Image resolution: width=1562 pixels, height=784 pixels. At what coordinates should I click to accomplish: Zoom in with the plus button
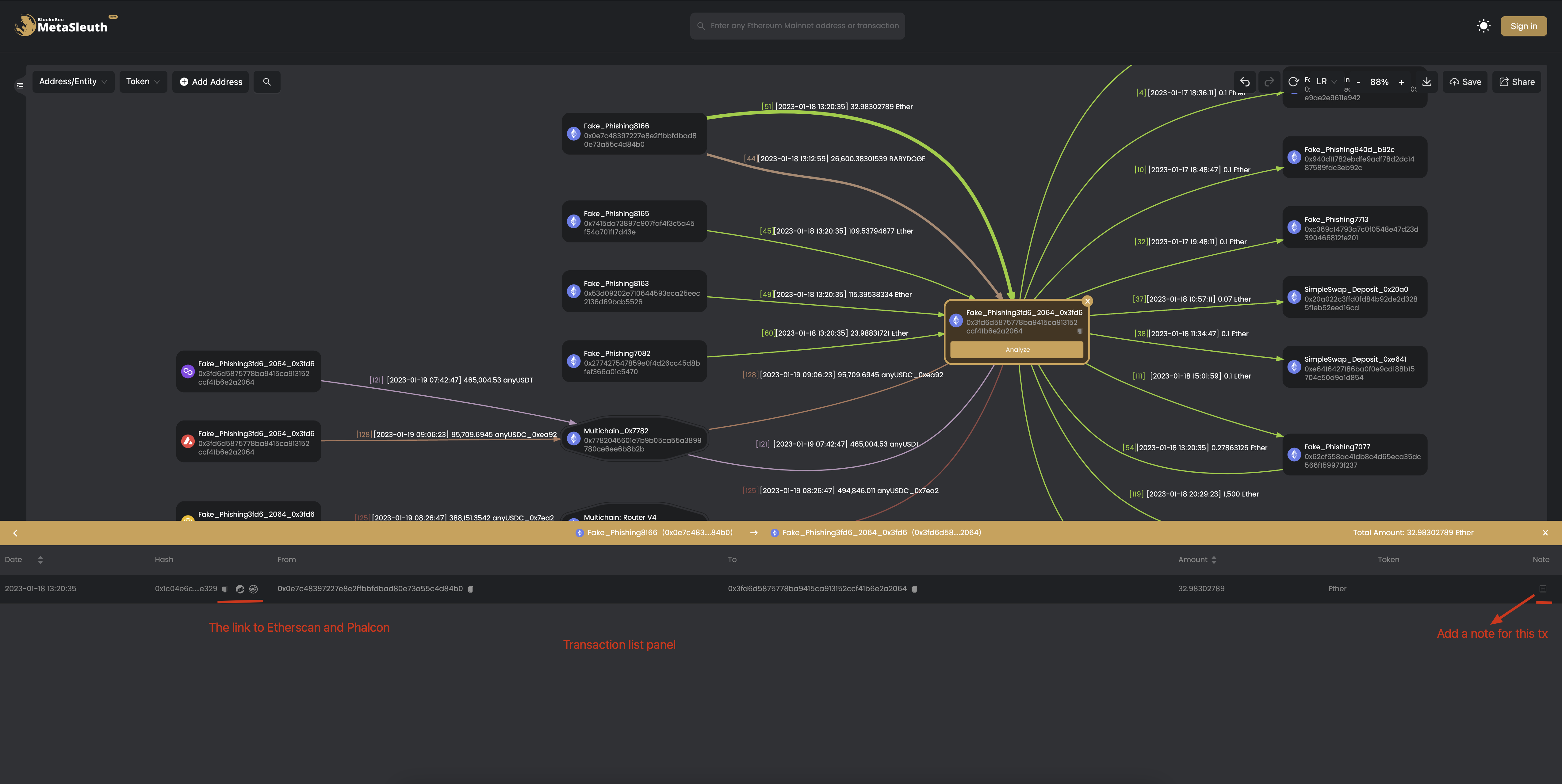coord(1401,82)
